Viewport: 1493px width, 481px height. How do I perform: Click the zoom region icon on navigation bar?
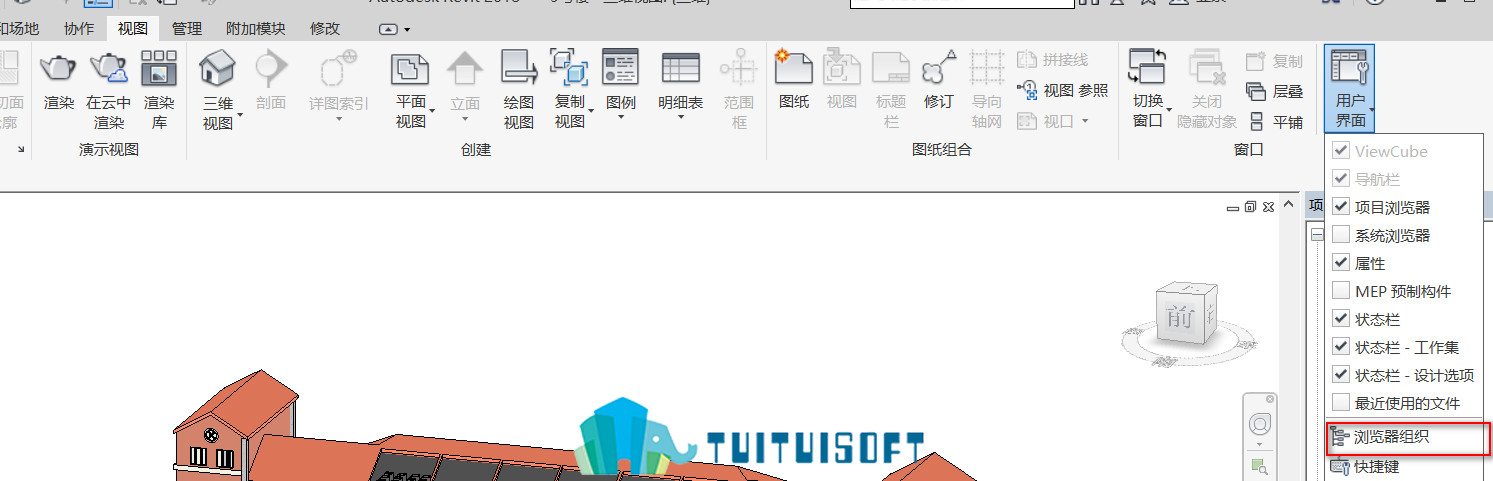1260,466
